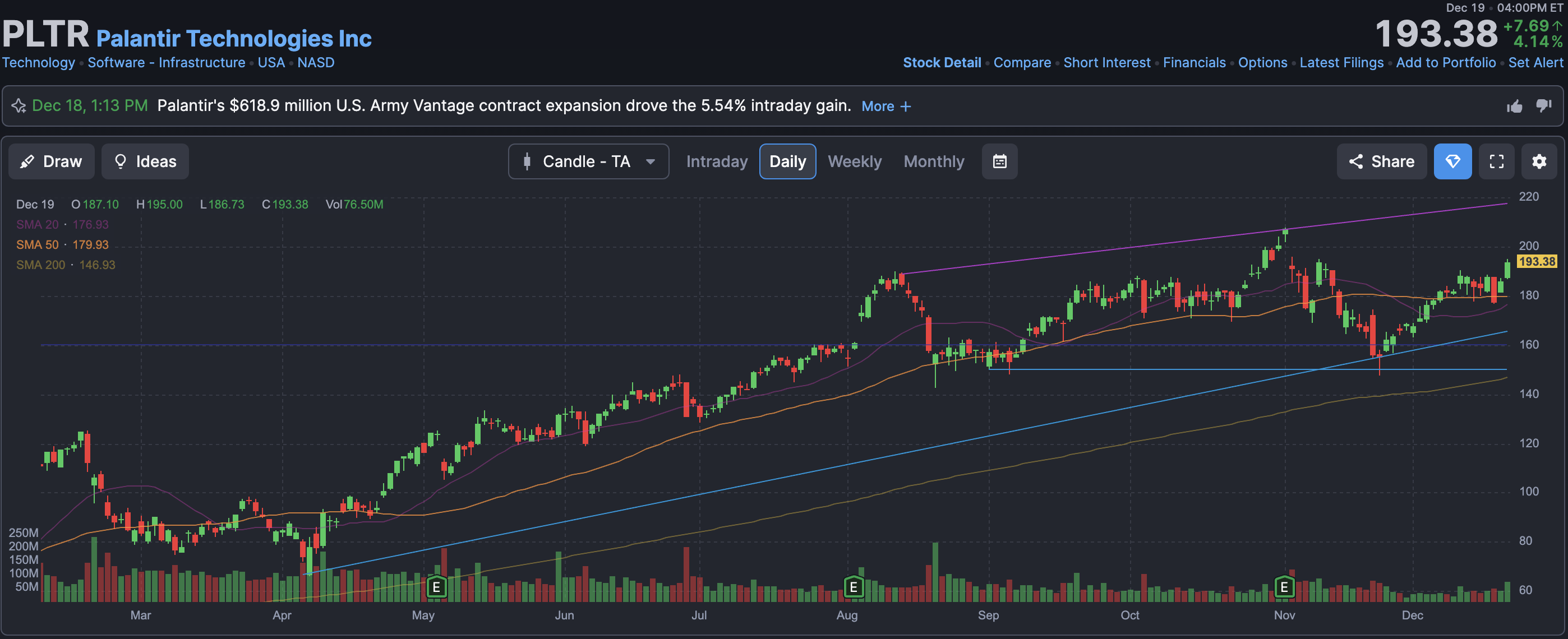Screen dimensions: 1568x639
Task: Click the August earnings E marker
Action: coord(854,587)
